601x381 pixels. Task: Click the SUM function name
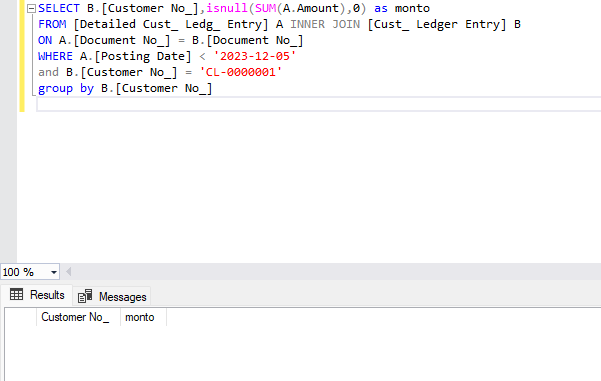tap(265, 8)
